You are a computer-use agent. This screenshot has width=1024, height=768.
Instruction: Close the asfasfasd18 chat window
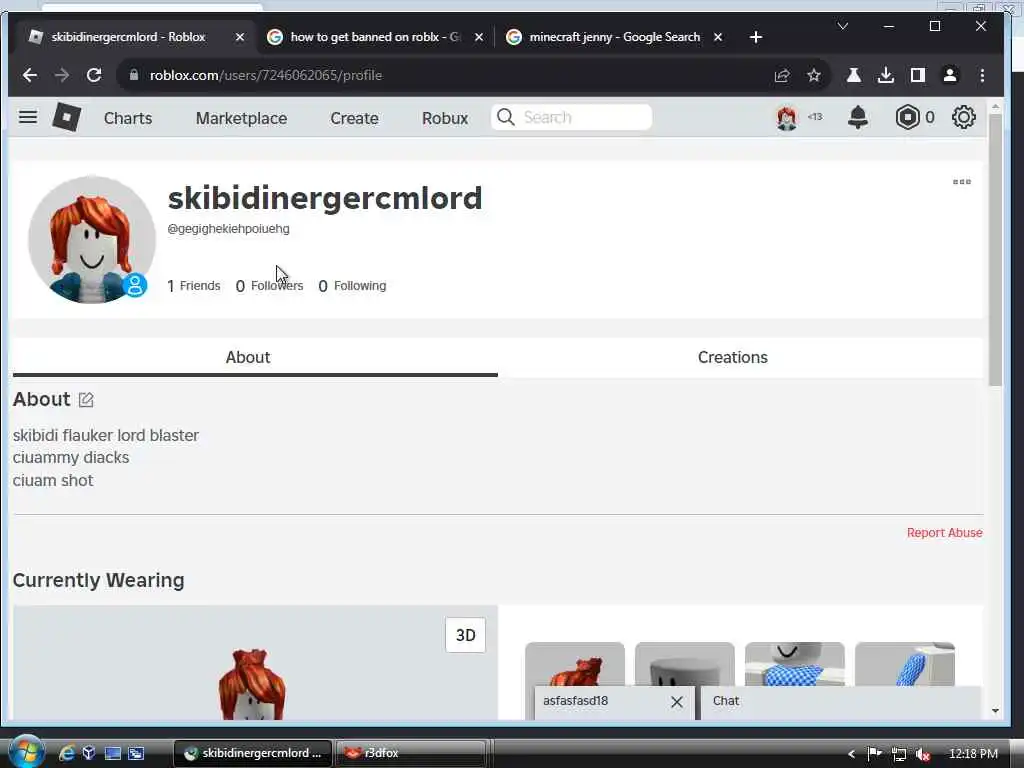[677, 702]
